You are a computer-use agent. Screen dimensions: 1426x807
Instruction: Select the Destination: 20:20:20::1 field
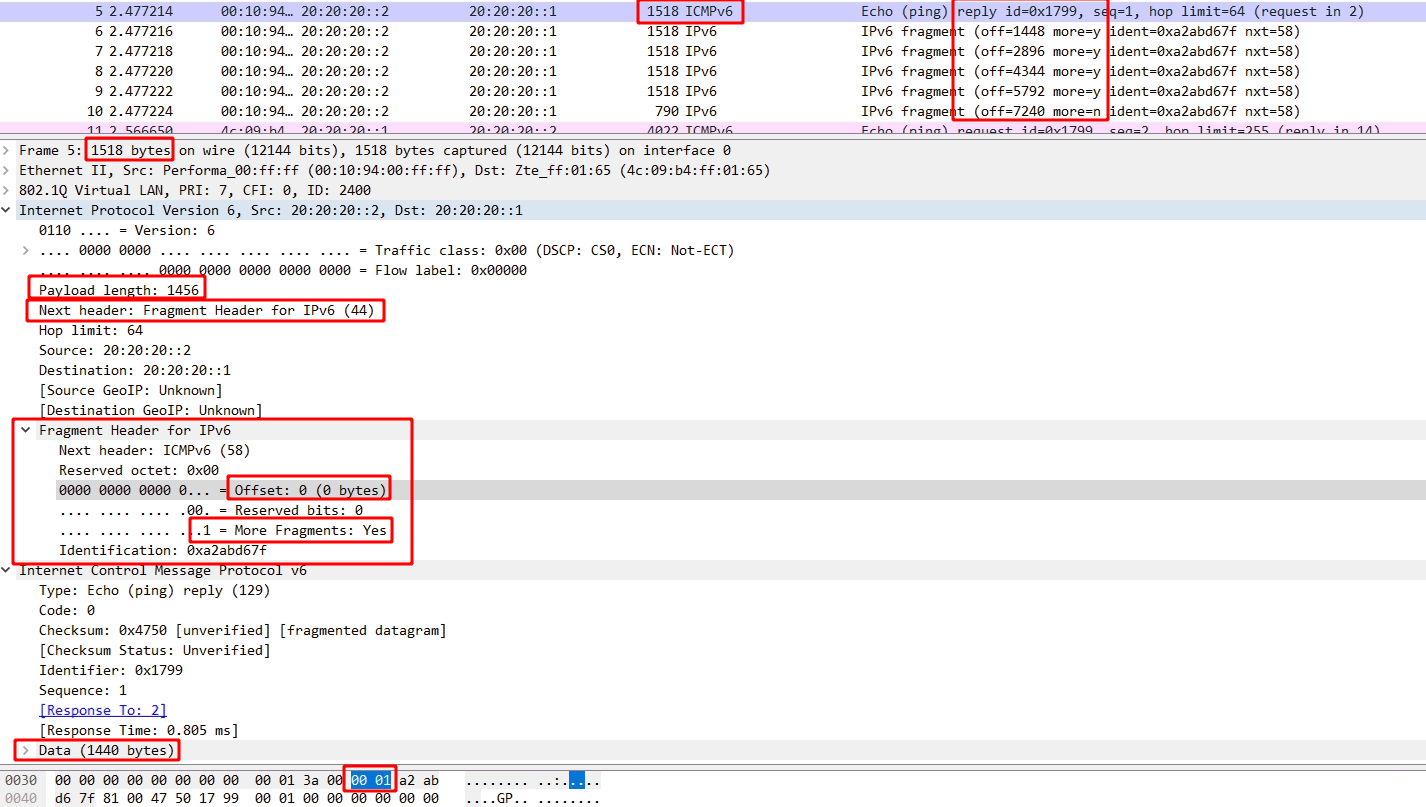[x=135, y=370]
